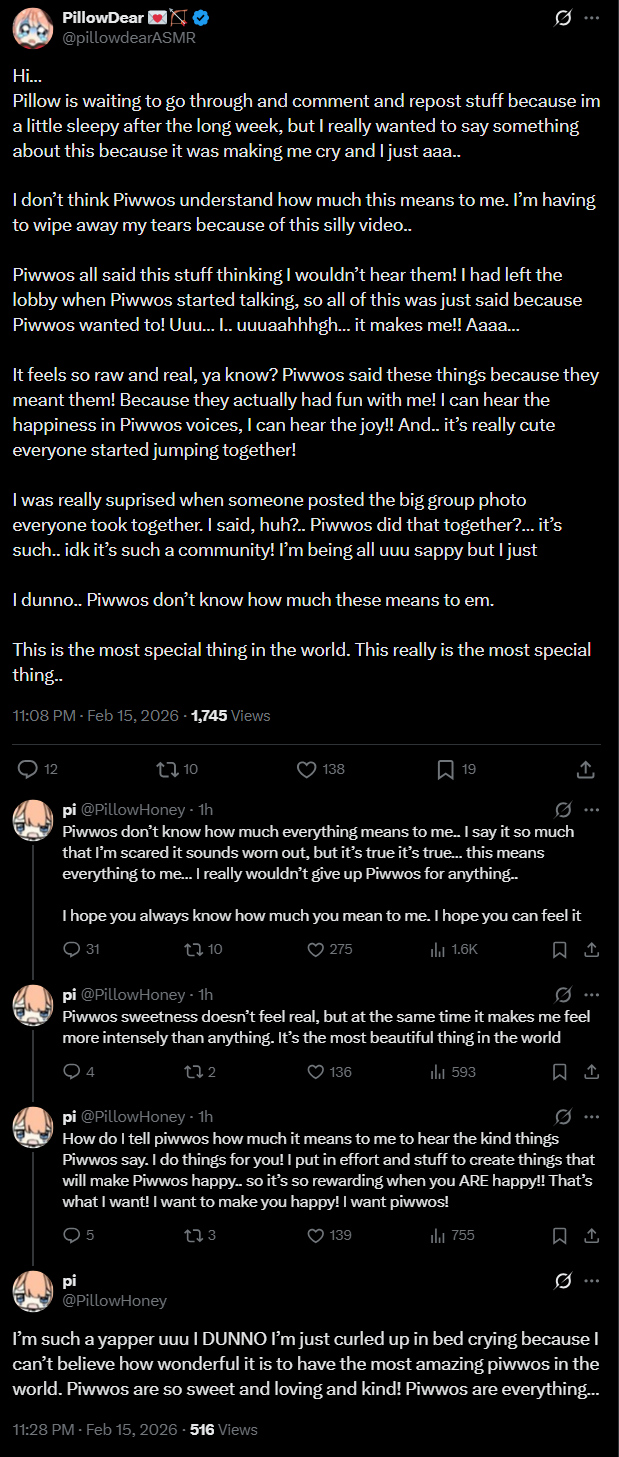The width and height of the screenshot is (619, 1457).
Task: Reply to PillowDear's main post
Action: point(28,769)
